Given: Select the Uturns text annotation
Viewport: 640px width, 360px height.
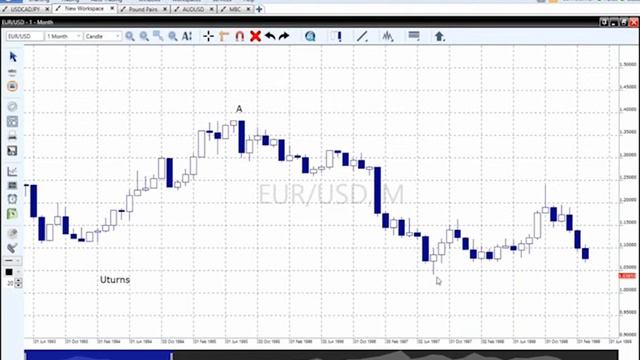Looking at the screenshot, I should pos(115,280).
